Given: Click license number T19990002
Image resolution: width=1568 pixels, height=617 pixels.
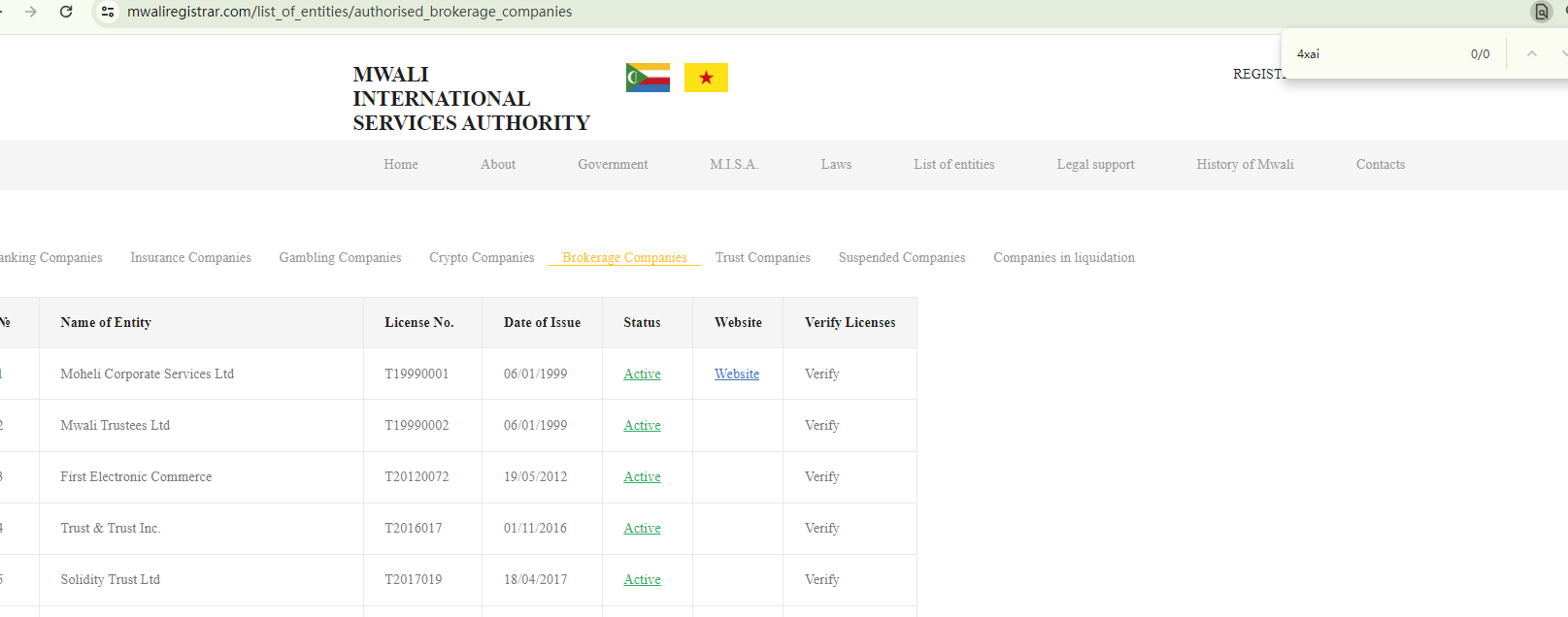Looking at the screenshot, I should click(x=417, y=426).
